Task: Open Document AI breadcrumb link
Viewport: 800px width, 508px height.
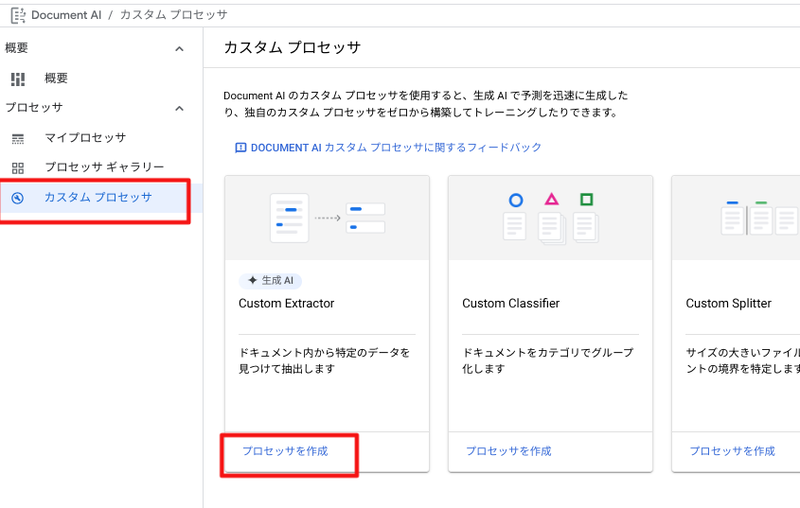Action: [66, 15]
